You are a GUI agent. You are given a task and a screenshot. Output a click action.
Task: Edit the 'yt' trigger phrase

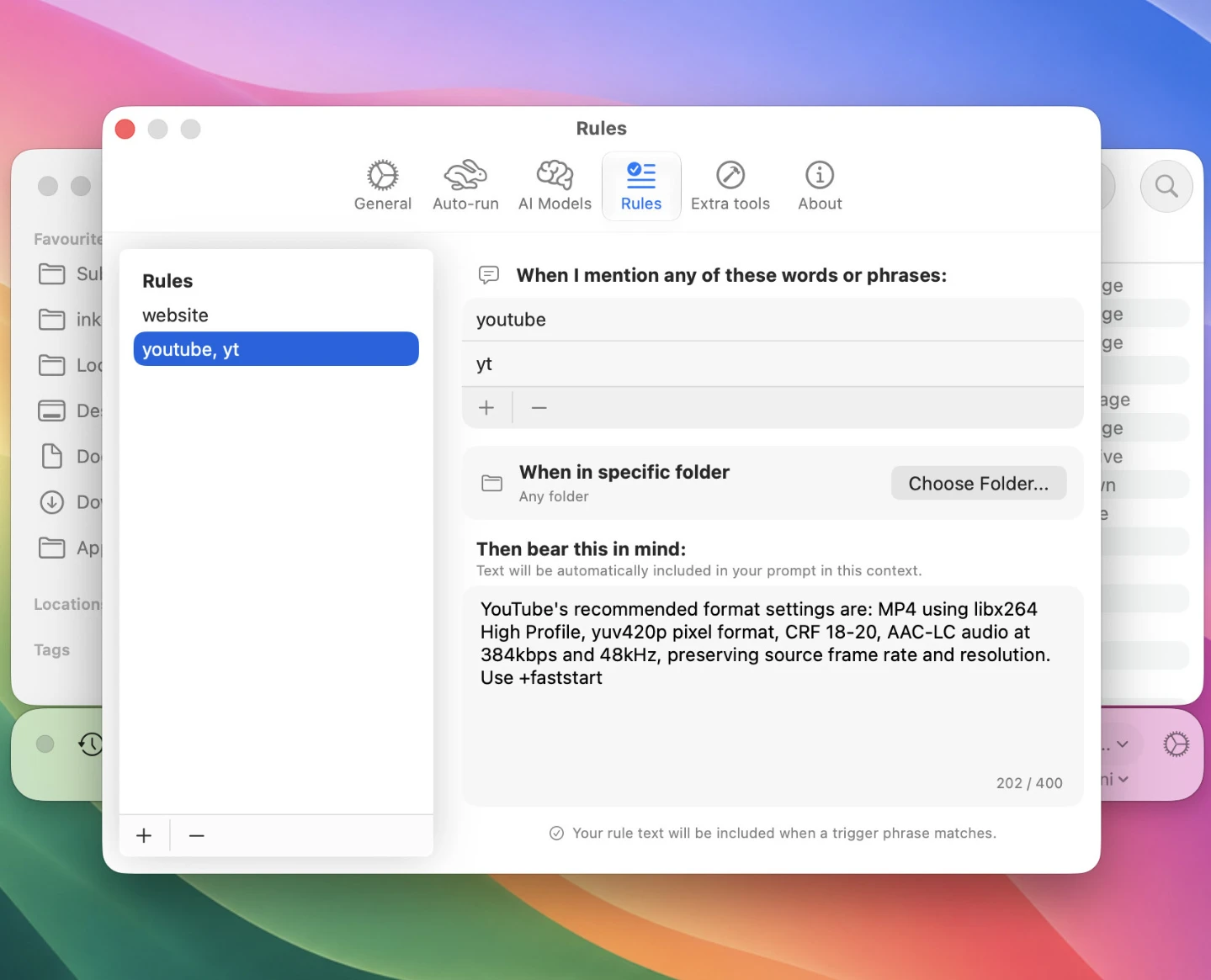pyautogui.click(x=773, y=364)
